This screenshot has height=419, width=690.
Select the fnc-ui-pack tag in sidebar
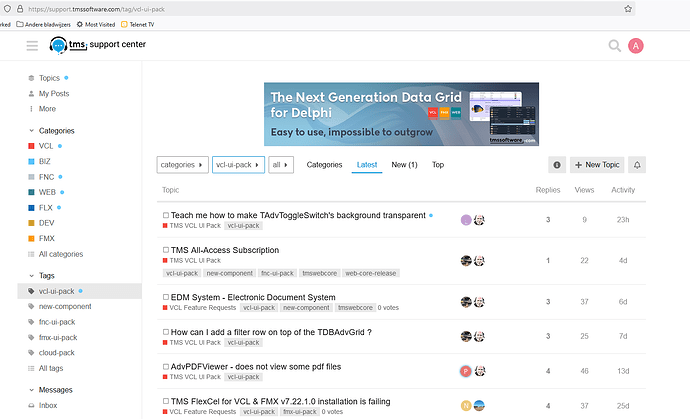[57, 322]
